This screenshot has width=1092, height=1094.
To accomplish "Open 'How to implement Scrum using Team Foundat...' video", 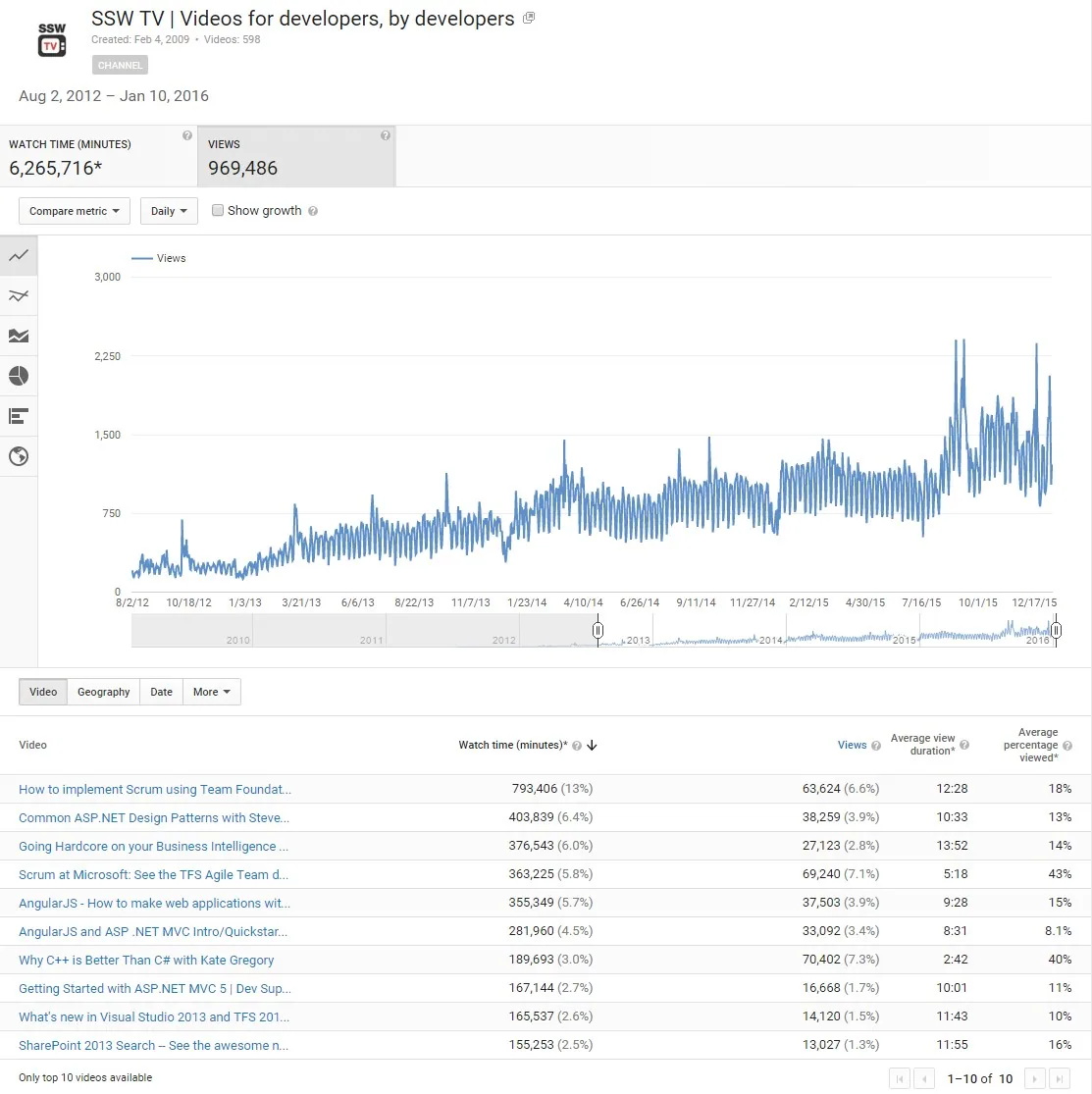I will pyautogui.click(x=155, y=789).
